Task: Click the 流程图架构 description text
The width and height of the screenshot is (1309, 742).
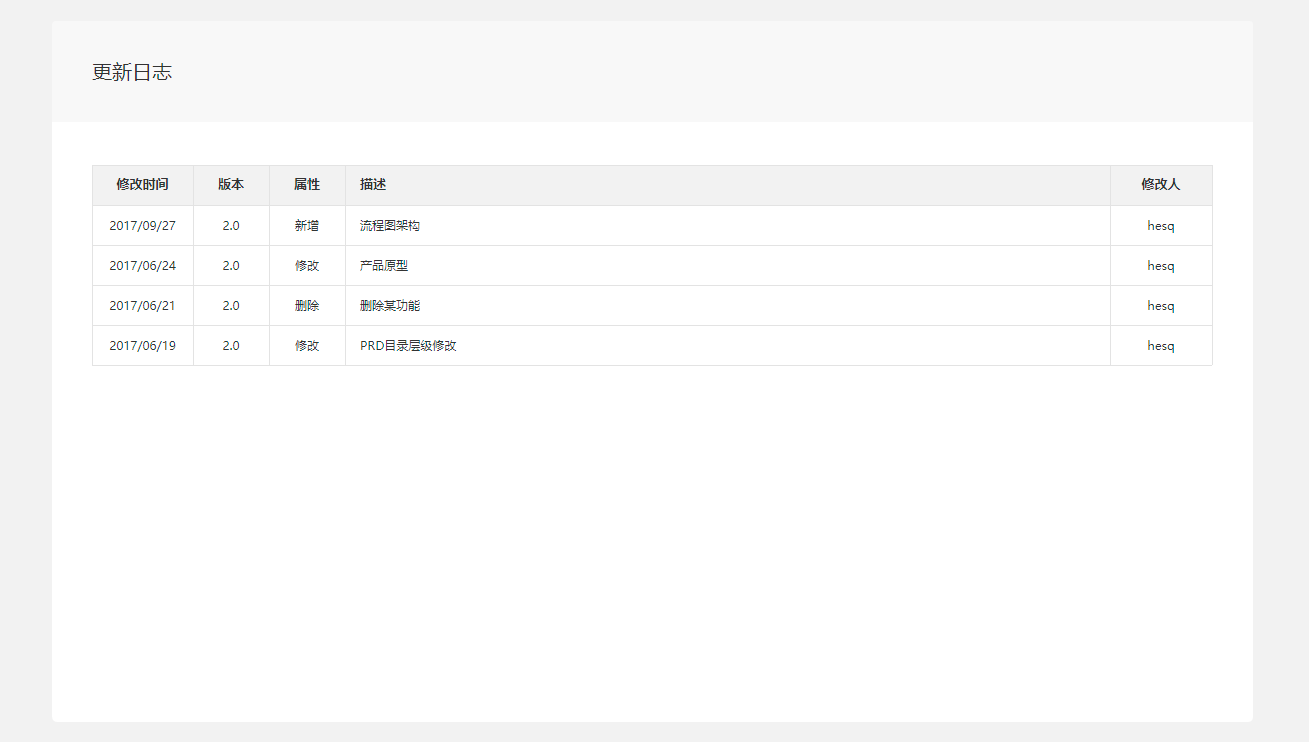Action: 390,226
